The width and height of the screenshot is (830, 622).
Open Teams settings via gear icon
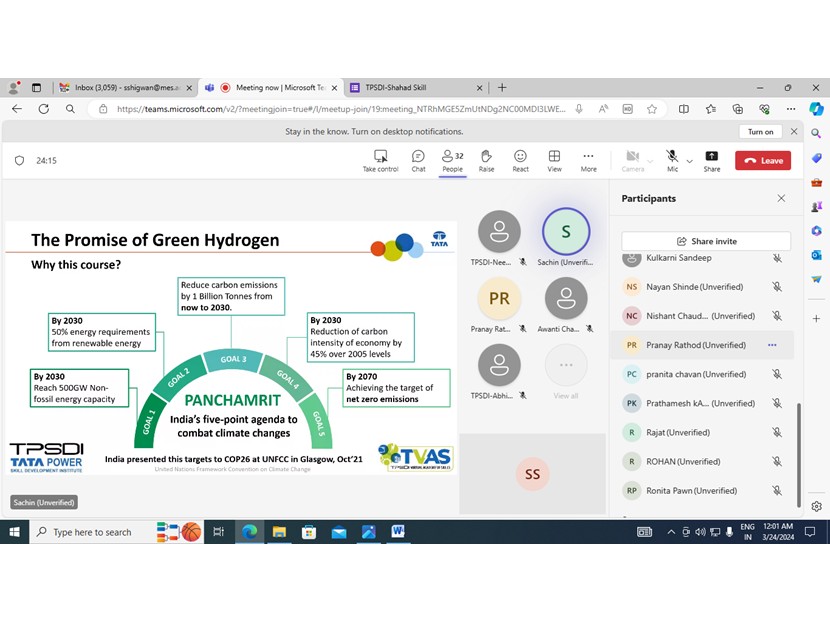pyautogui.click(x=816, y=507)
